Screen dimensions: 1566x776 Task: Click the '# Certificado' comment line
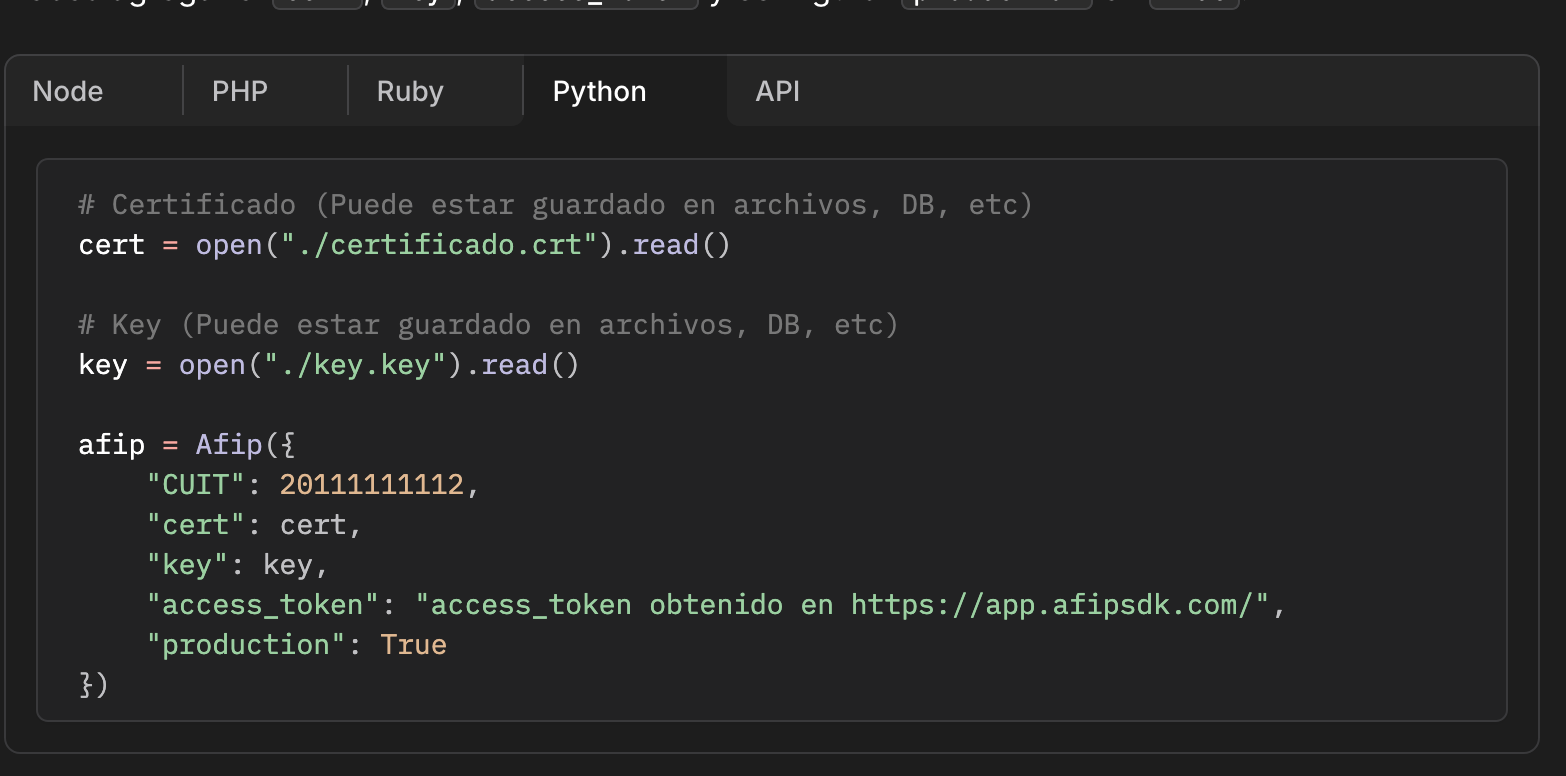(x=555, y=205)
